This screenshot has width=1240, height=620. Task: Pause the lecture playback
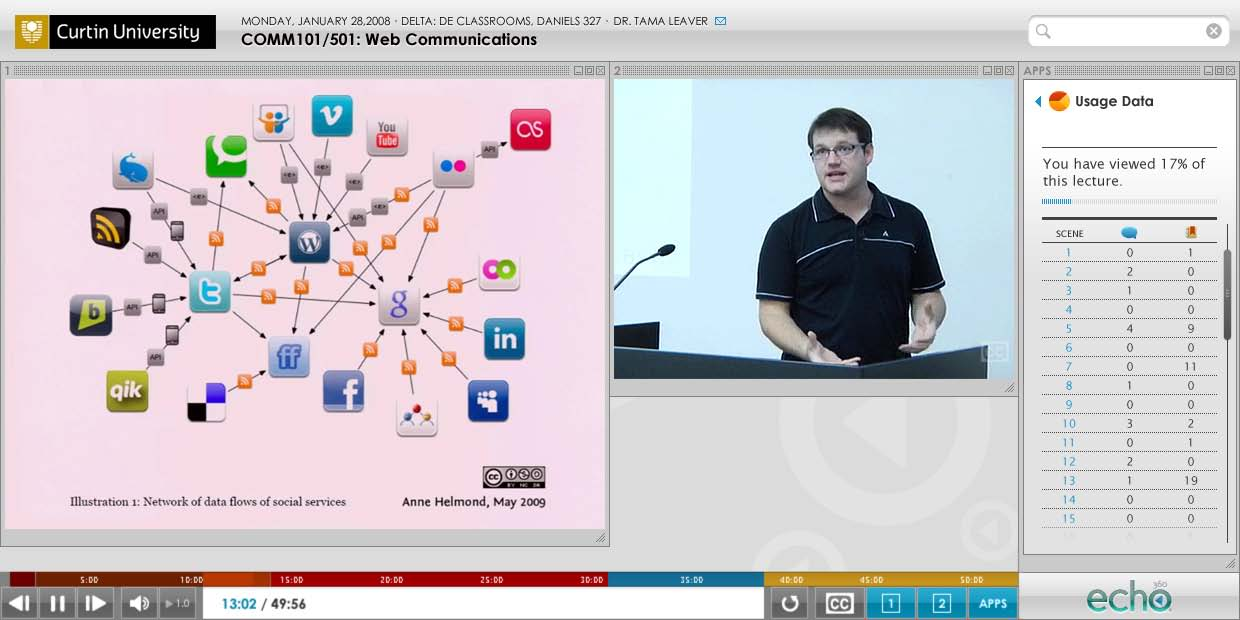[x=57, y=603]
